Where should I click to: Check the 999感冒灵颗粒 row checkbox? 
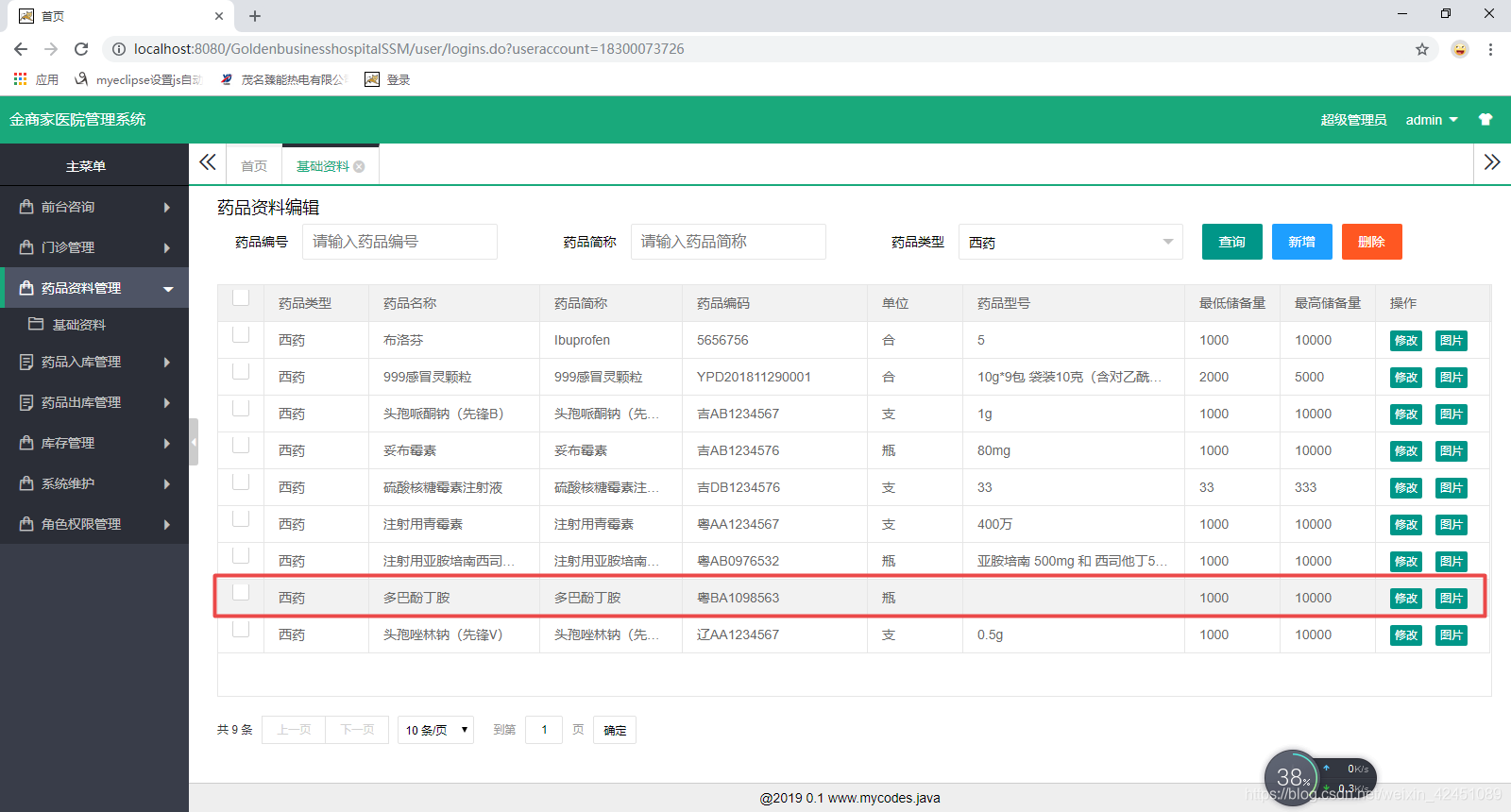241,372
